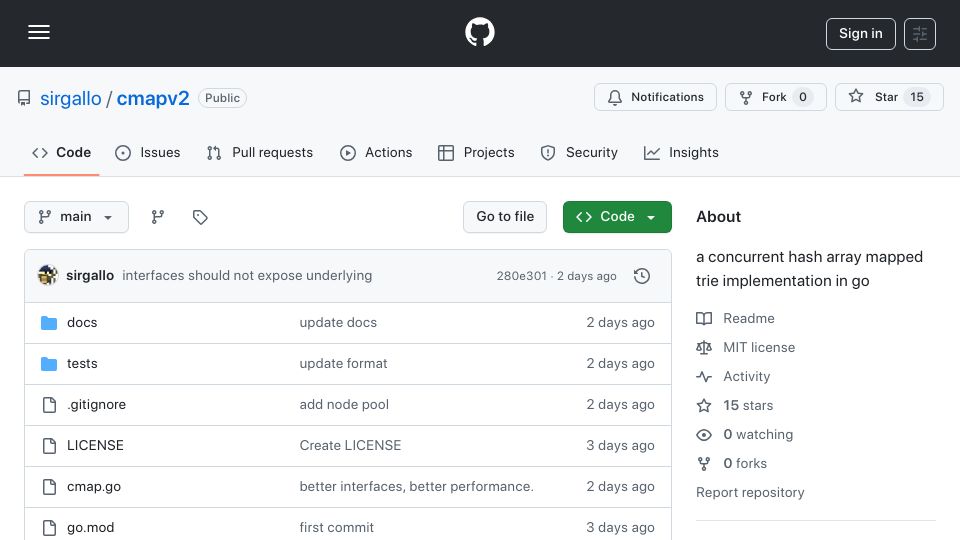960x540 pixels.
Task: Go to the GitHub homepage logo
Action: click(x=480, y=32)
